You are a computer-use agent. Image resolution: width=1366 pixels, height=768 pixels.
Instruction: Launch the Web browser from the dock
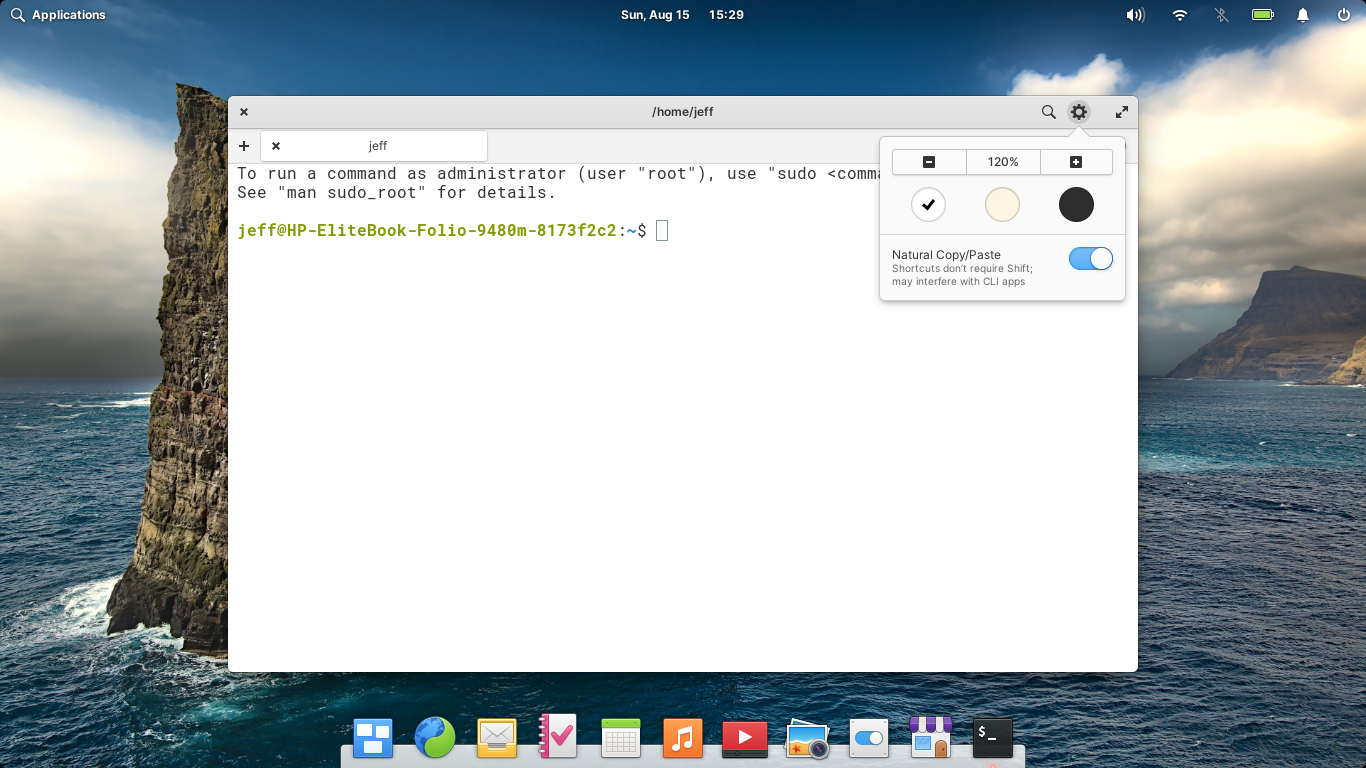(x=435, y=738)
